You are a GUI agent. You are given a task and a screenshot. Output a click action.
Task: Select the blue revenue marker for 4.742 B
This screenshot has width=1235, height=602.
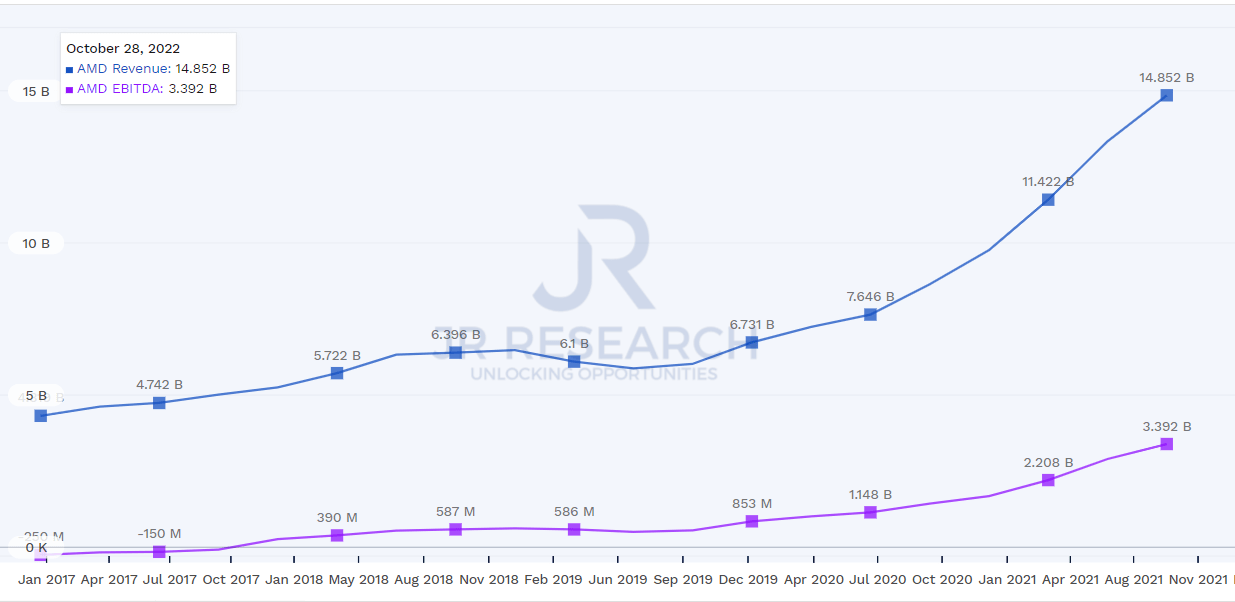159,403
